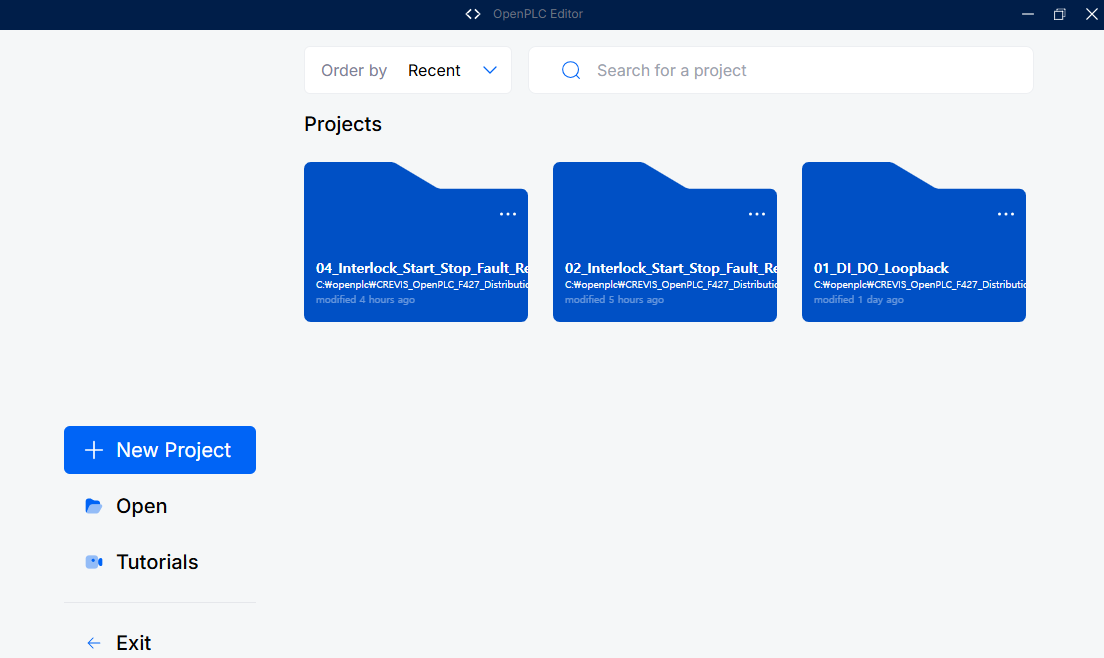Open the 02_Interlock_Start_Stop_Fault project folder
The image size is (1104, 658).
(x=665, y=242)
